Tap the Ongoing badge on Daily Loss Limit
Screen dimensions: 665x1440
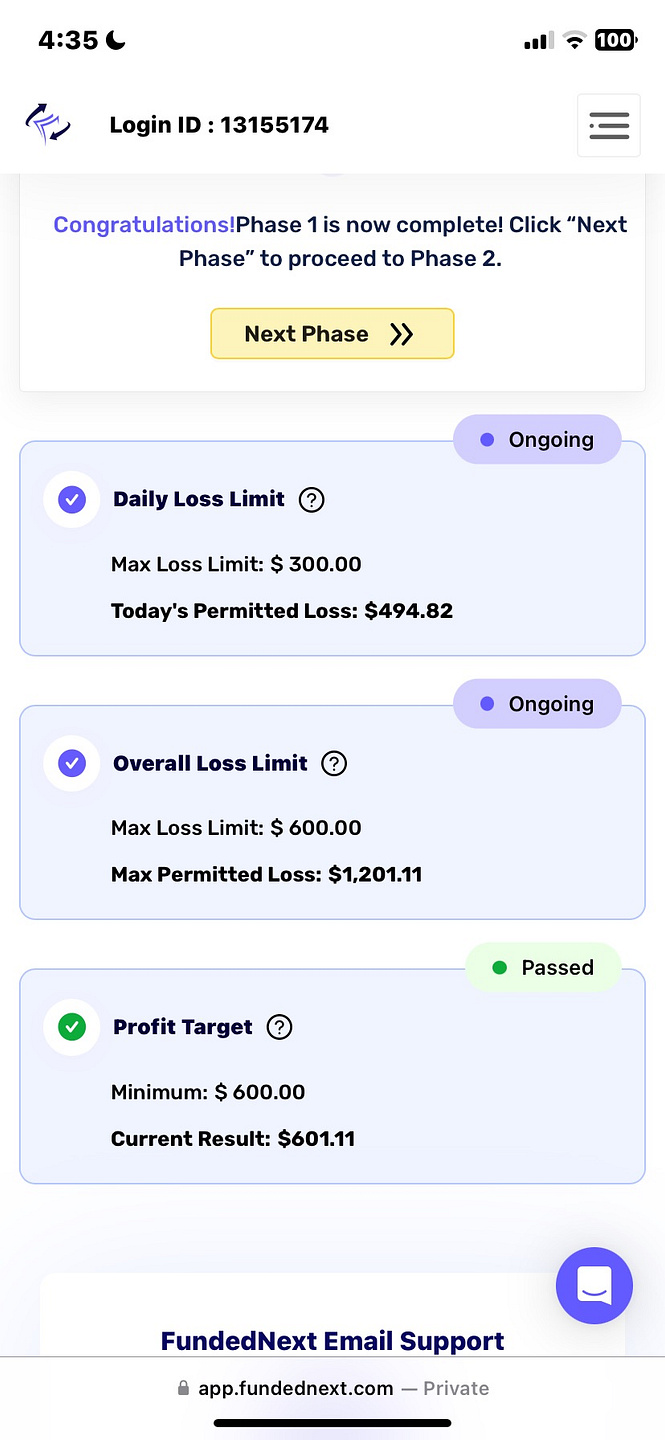click(537, 440)
